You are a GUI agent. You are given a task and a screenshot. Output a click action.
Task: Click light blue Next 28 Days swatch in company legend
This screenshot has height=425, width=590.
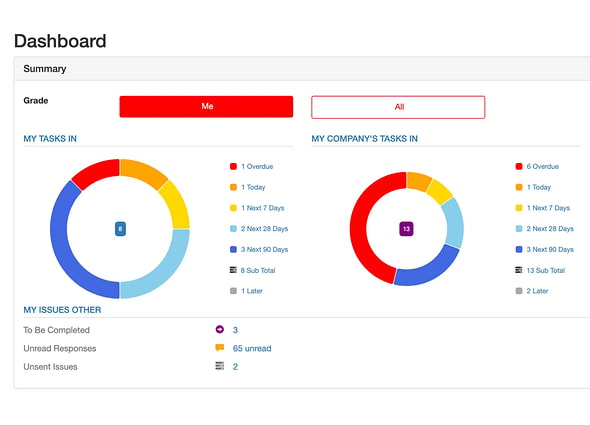[519, 228]
